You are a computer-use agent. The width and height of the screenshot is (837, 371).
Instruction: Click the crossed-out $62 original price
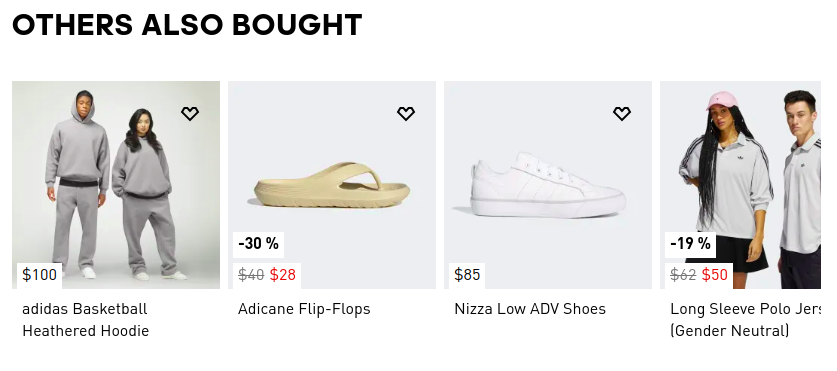[x=683, y=275]
